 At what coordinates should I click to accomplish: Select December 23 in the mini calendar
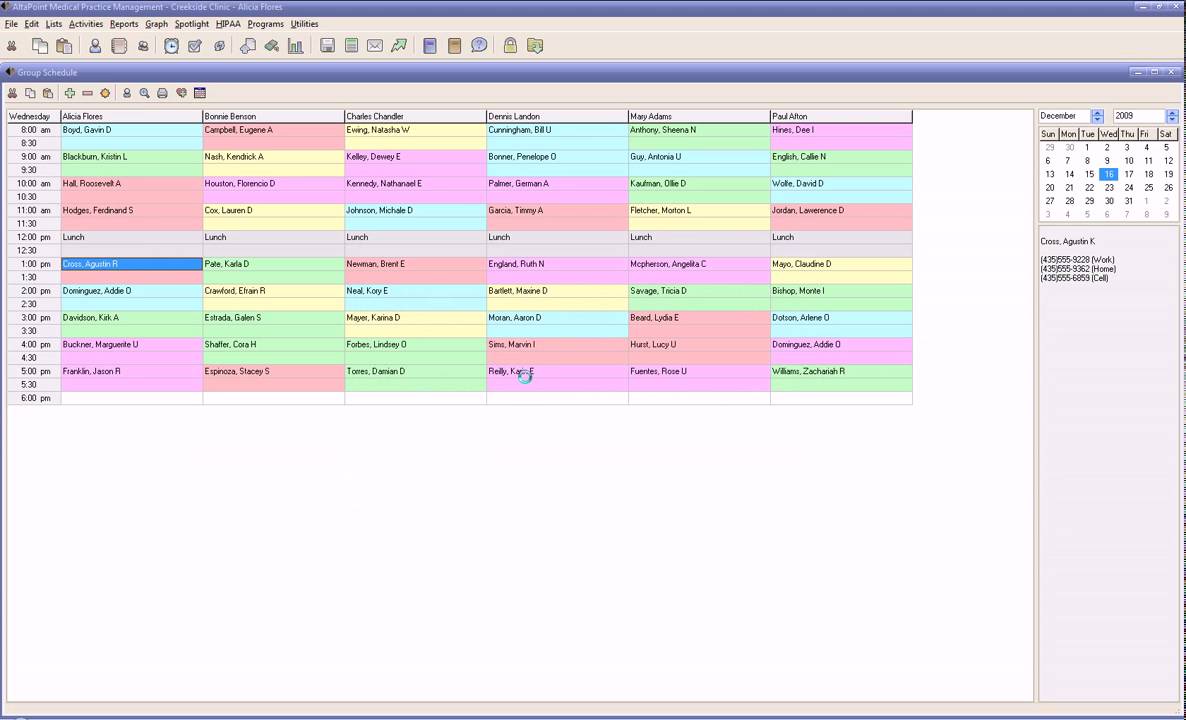click(x=1108, y=188)
